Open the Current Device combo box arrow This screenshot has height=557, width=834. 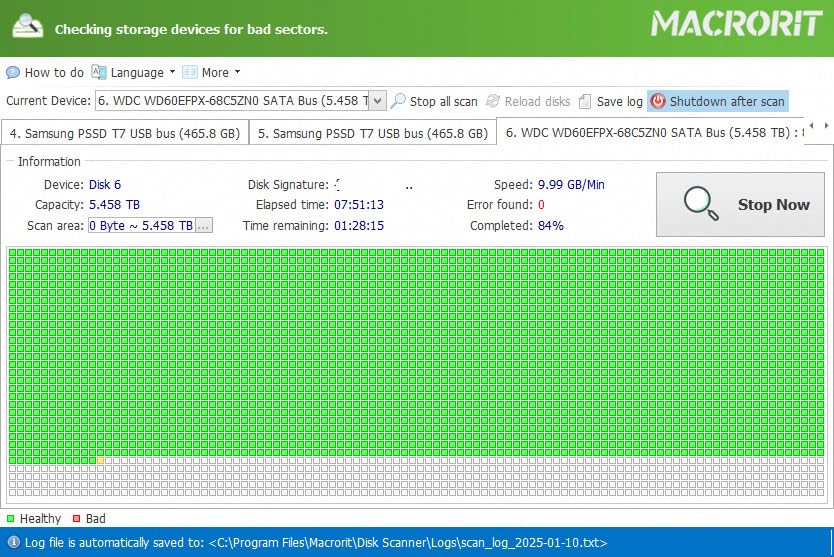click(377, 101)
